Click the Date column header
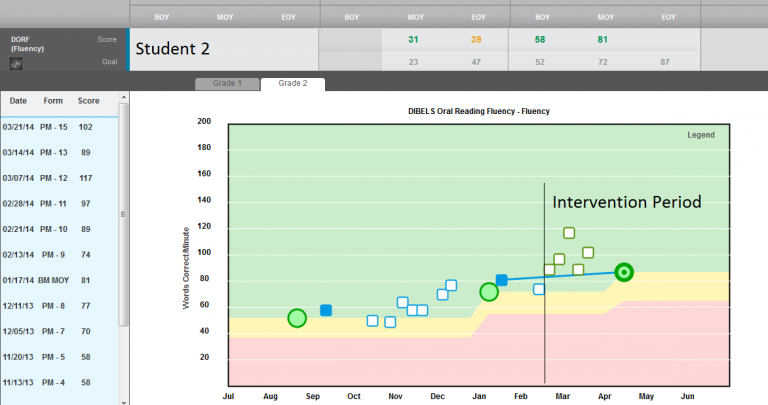This screenshot has height=405, width=768. (18, 101)
